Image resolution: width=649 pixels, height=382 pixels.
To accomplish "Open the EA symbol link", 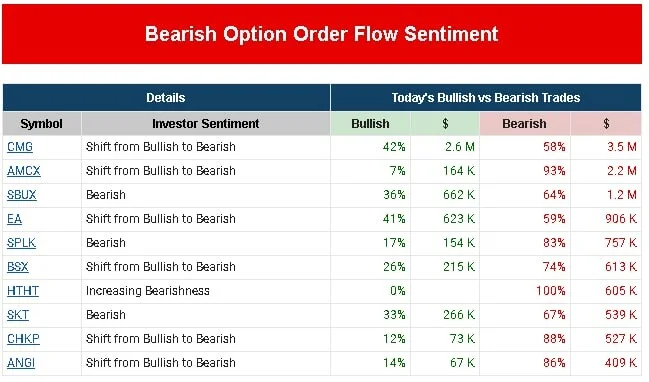I will click(14, 219).
